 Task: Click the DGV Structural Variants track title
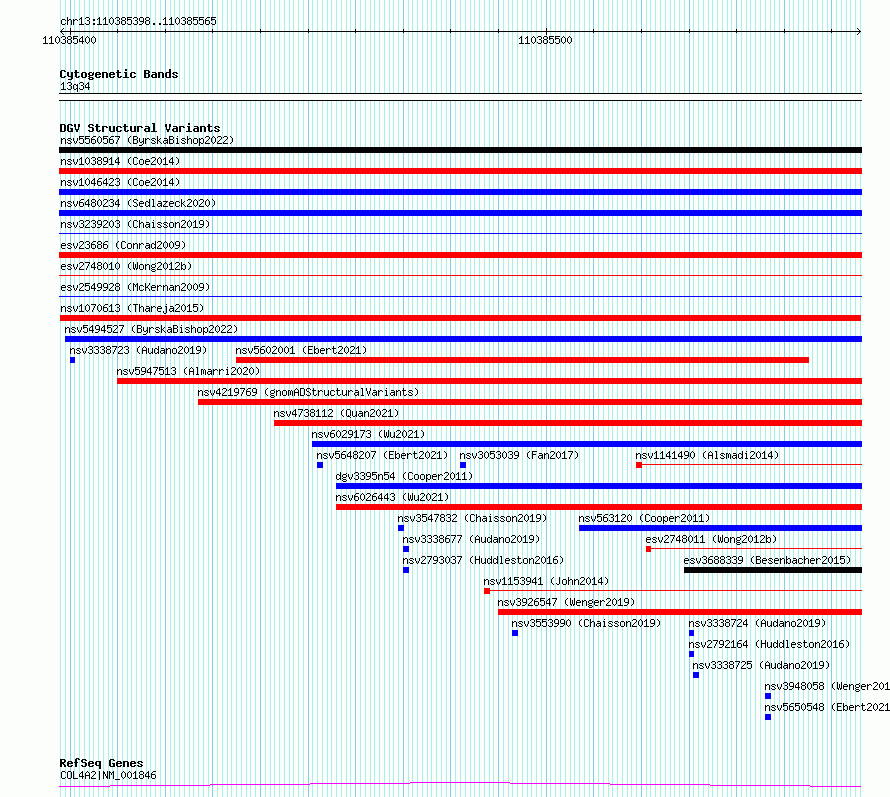[140, 128]
